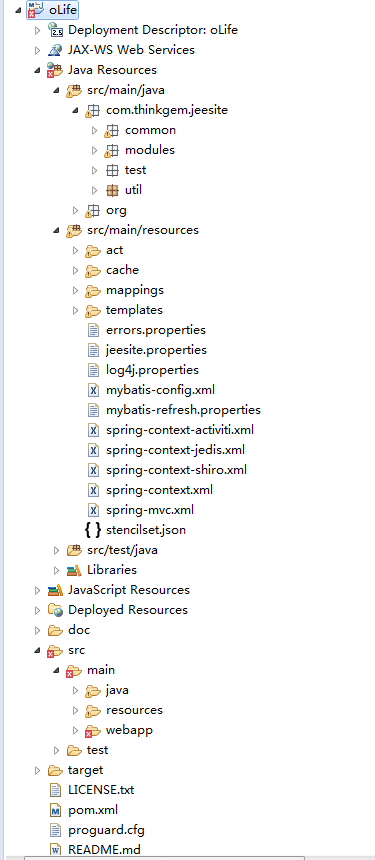Expand the target folder arrow
The width and height of the screenshot is (375, 860).
tap(37, 771)
